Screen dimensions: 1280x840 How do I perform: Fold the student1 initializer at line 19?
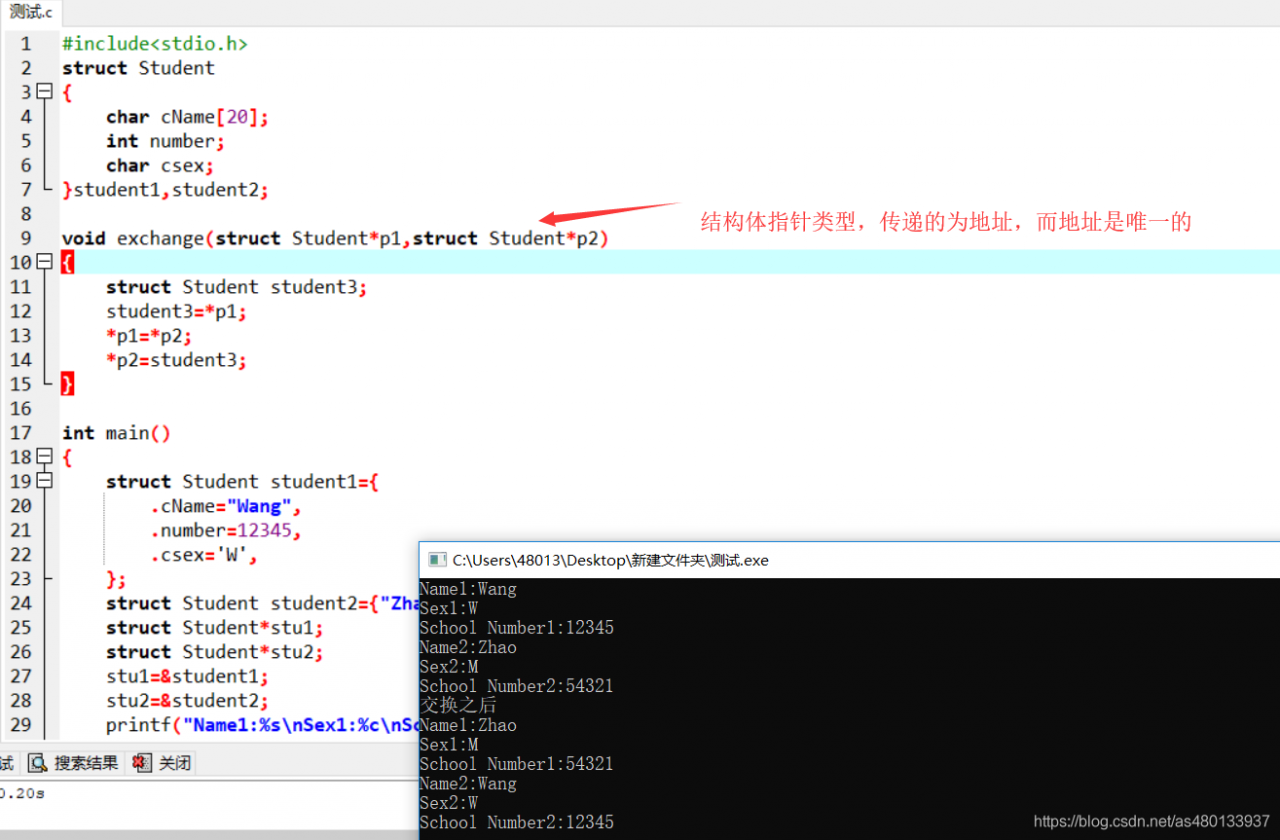(44, 481)
